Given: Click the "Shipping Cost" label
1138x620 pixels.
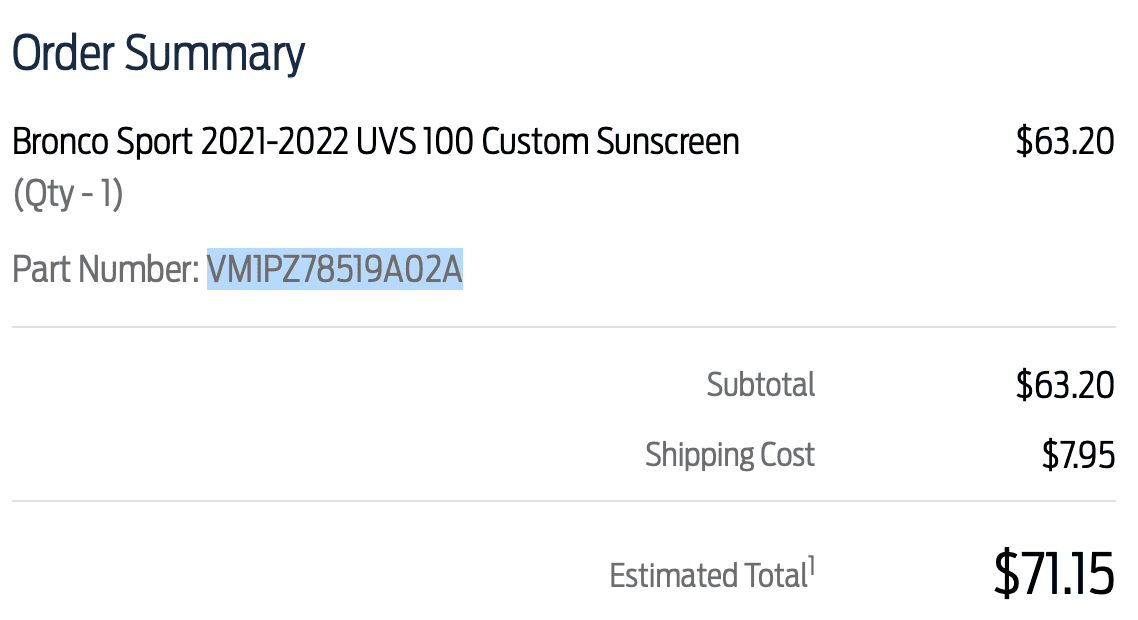Looking at the screenshot, I should coord(730,455).
